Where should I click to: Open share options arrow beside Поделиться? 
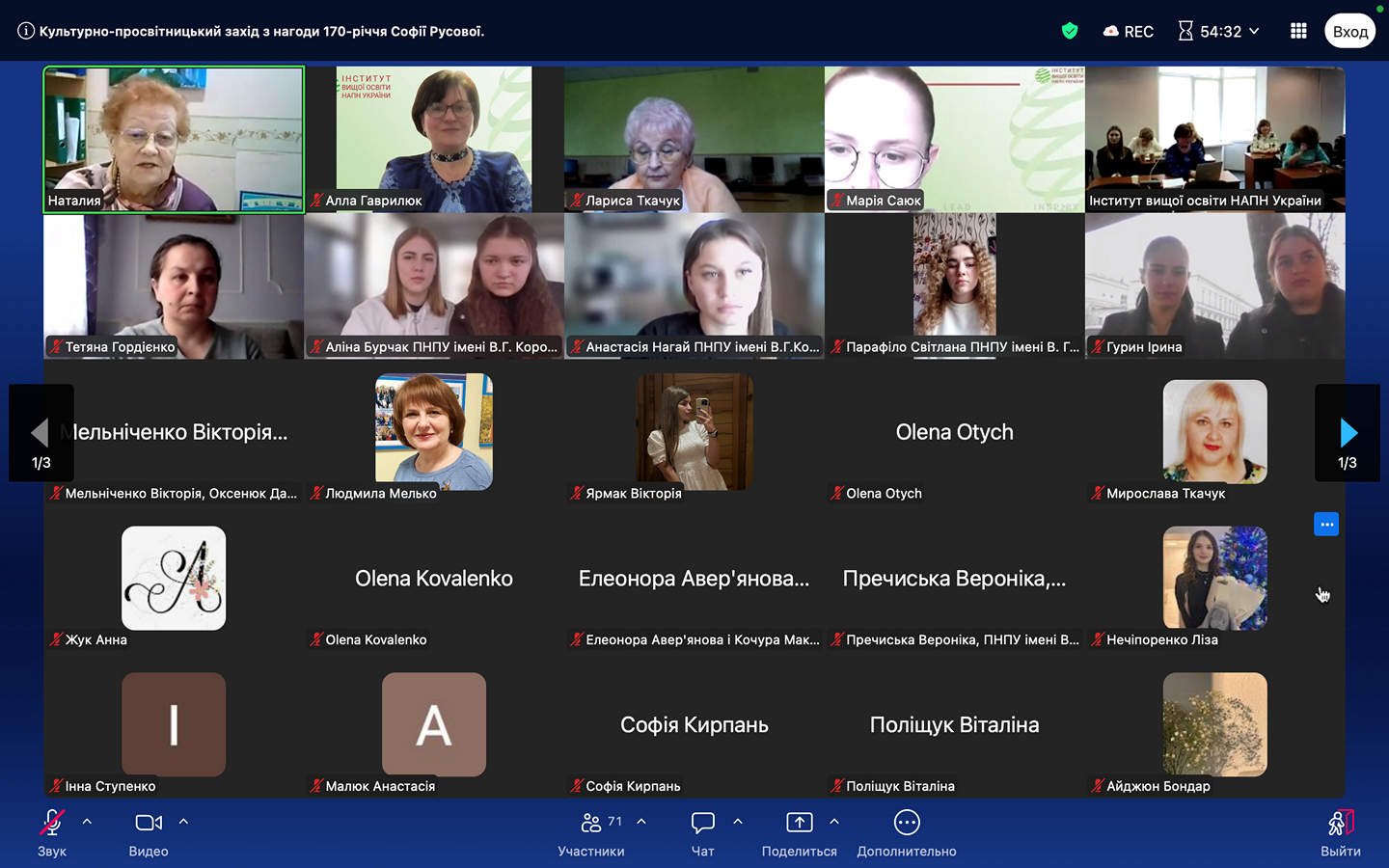coord(834,822)
